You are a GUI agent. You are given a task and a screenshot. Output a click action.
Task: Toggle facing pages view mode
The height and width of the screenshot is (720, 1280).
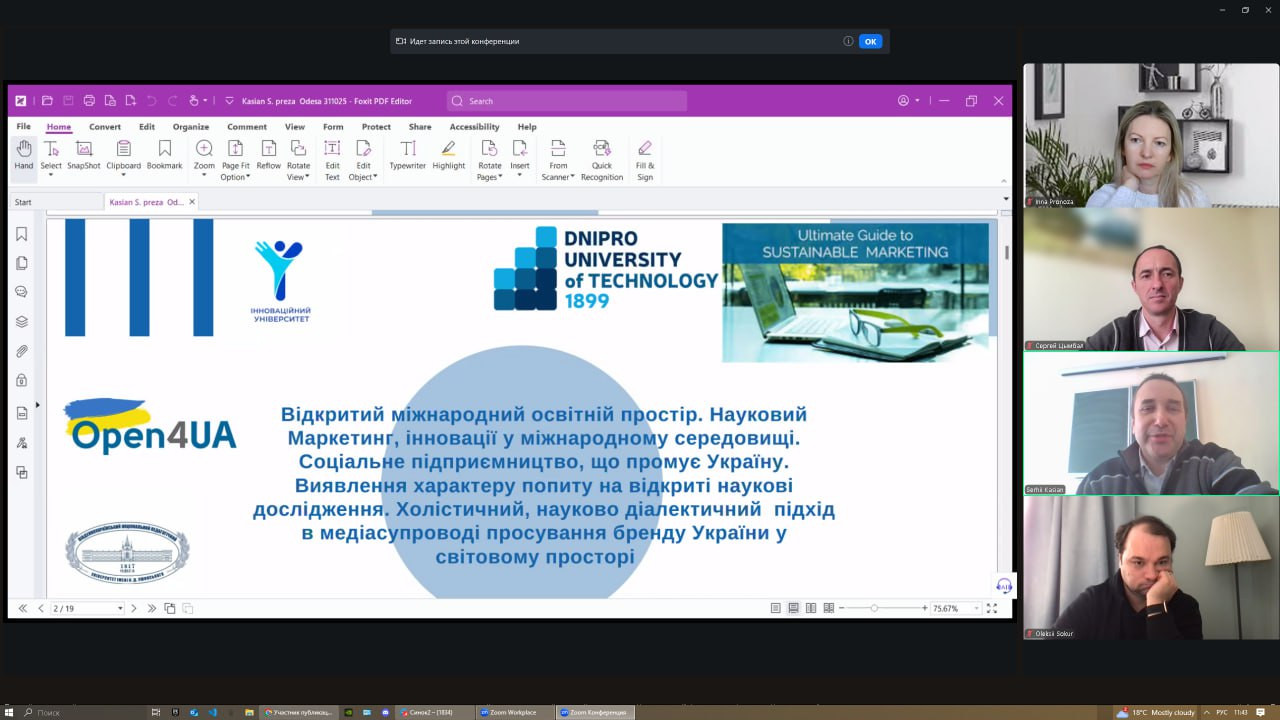(x=811, y=608)
